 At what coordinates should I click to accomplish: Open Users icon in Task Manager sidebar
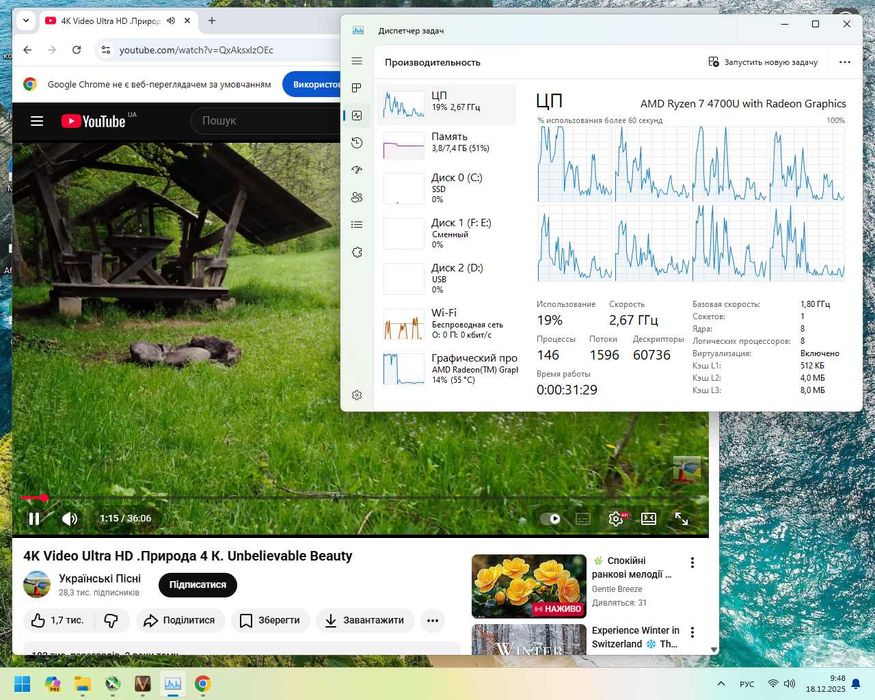pyautogui.click(x=357, y=197)
